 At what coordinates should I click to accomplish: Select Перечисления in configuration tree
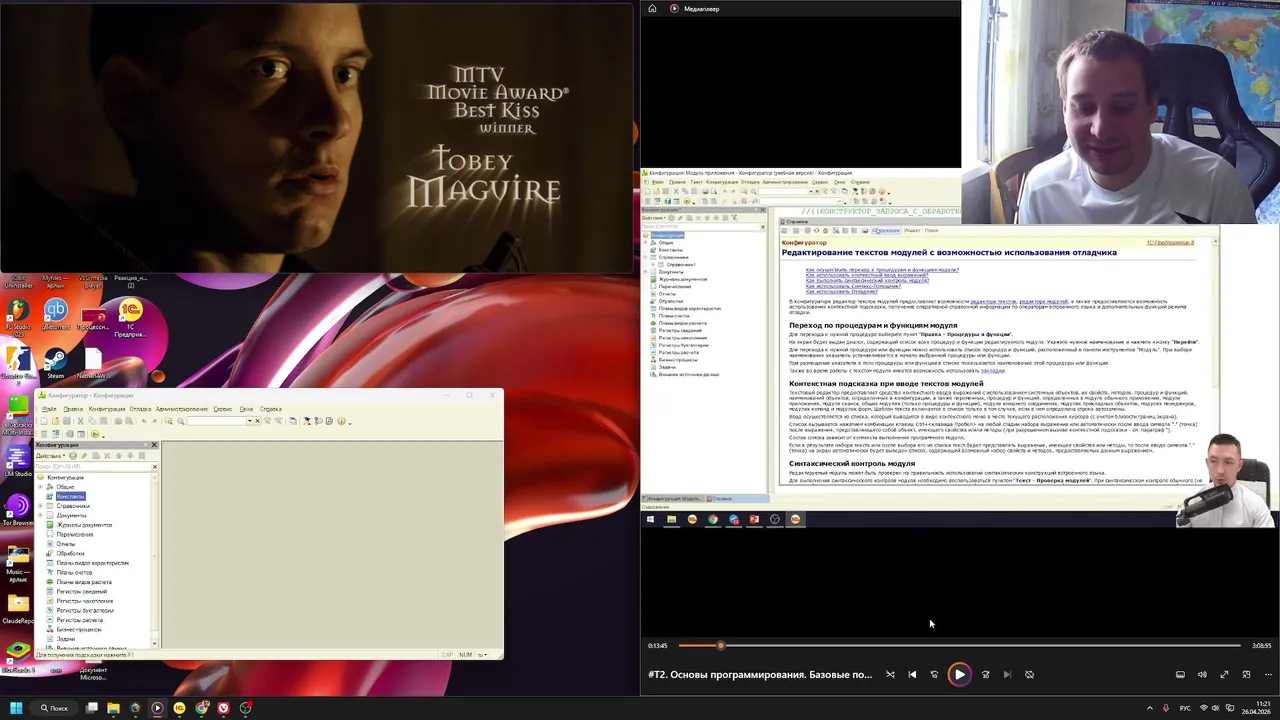[x=75, y=534]
